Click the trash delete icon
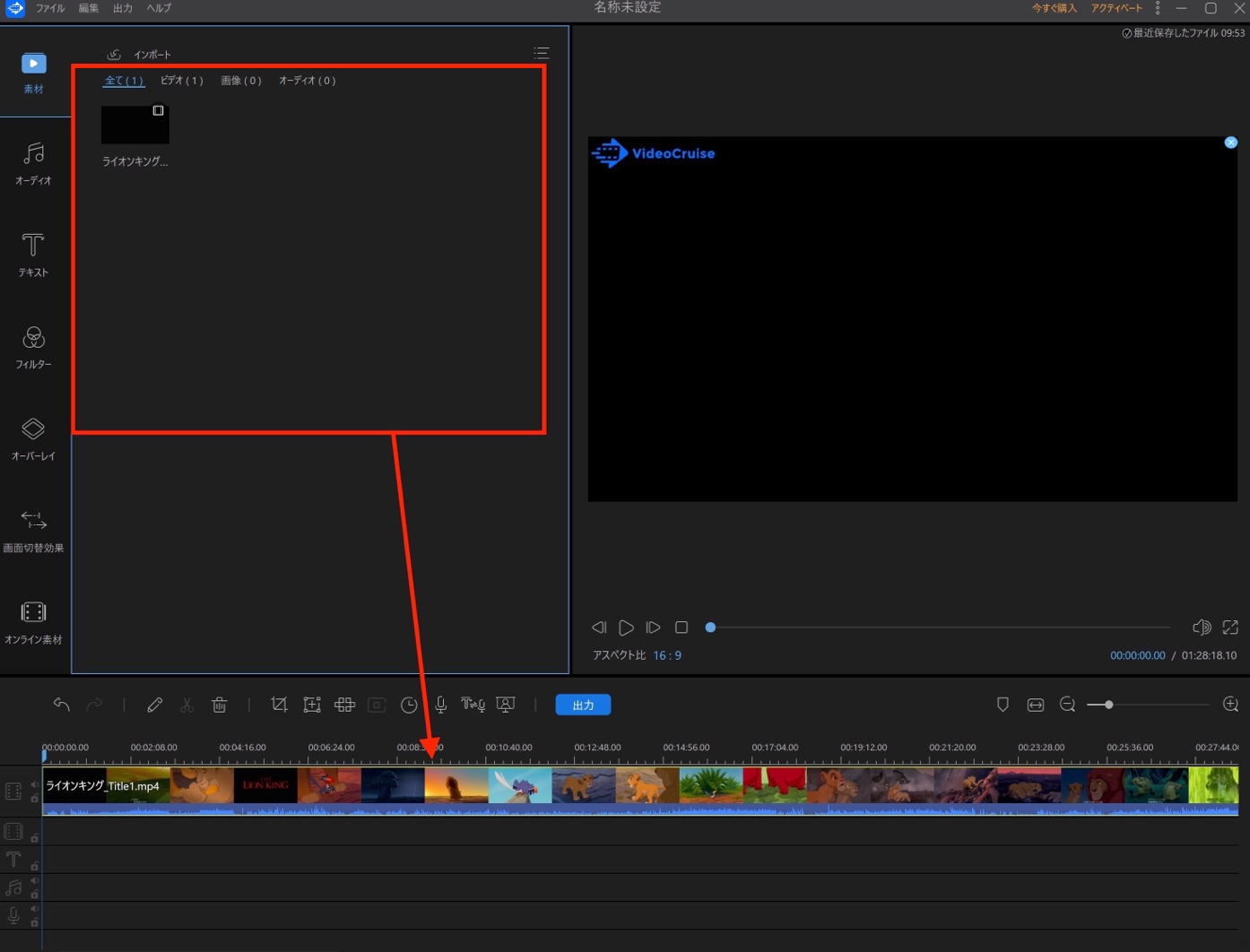 [x=220, y=705]
